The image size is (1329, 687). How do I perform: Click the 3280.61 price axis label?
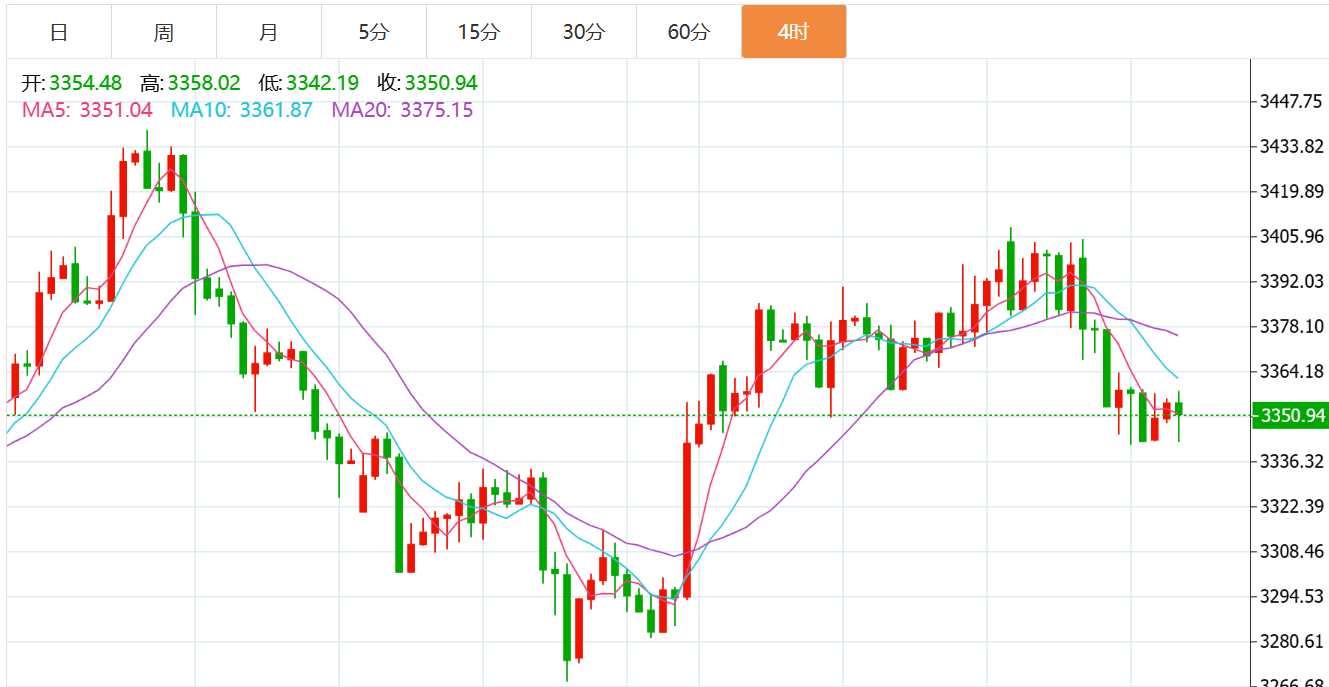[x=1291, y=642]
